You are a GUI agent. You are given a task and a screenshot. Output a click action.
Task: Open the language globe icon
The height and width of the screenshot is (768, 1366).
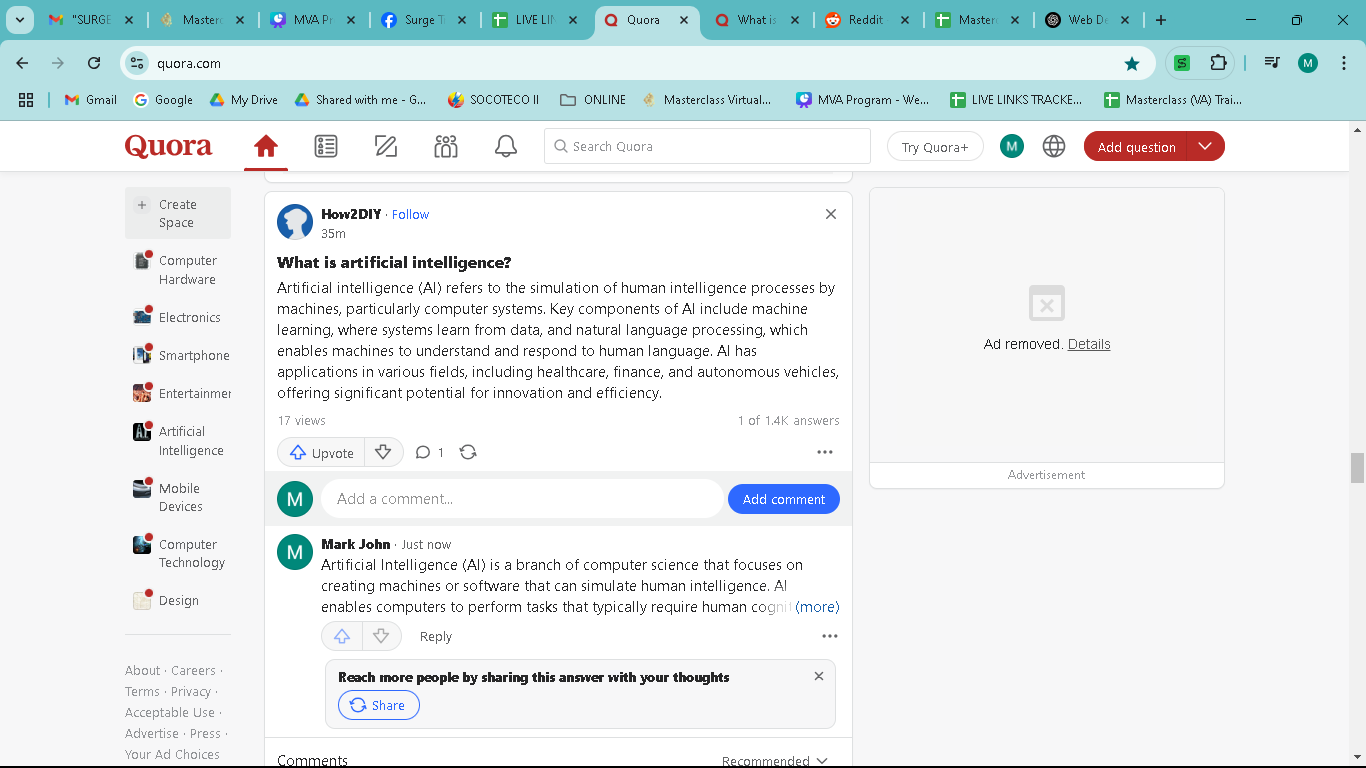1054,147
